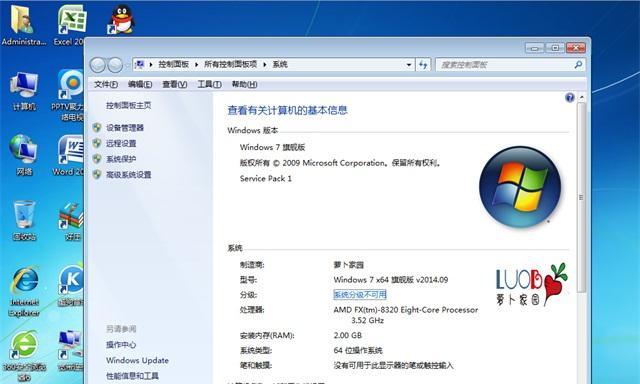Image resolution: width=640 pixels, height=384 pixels.
Task: Click the AMD FX(tm)-8320 processor value
Action: (x=406, y=315)
